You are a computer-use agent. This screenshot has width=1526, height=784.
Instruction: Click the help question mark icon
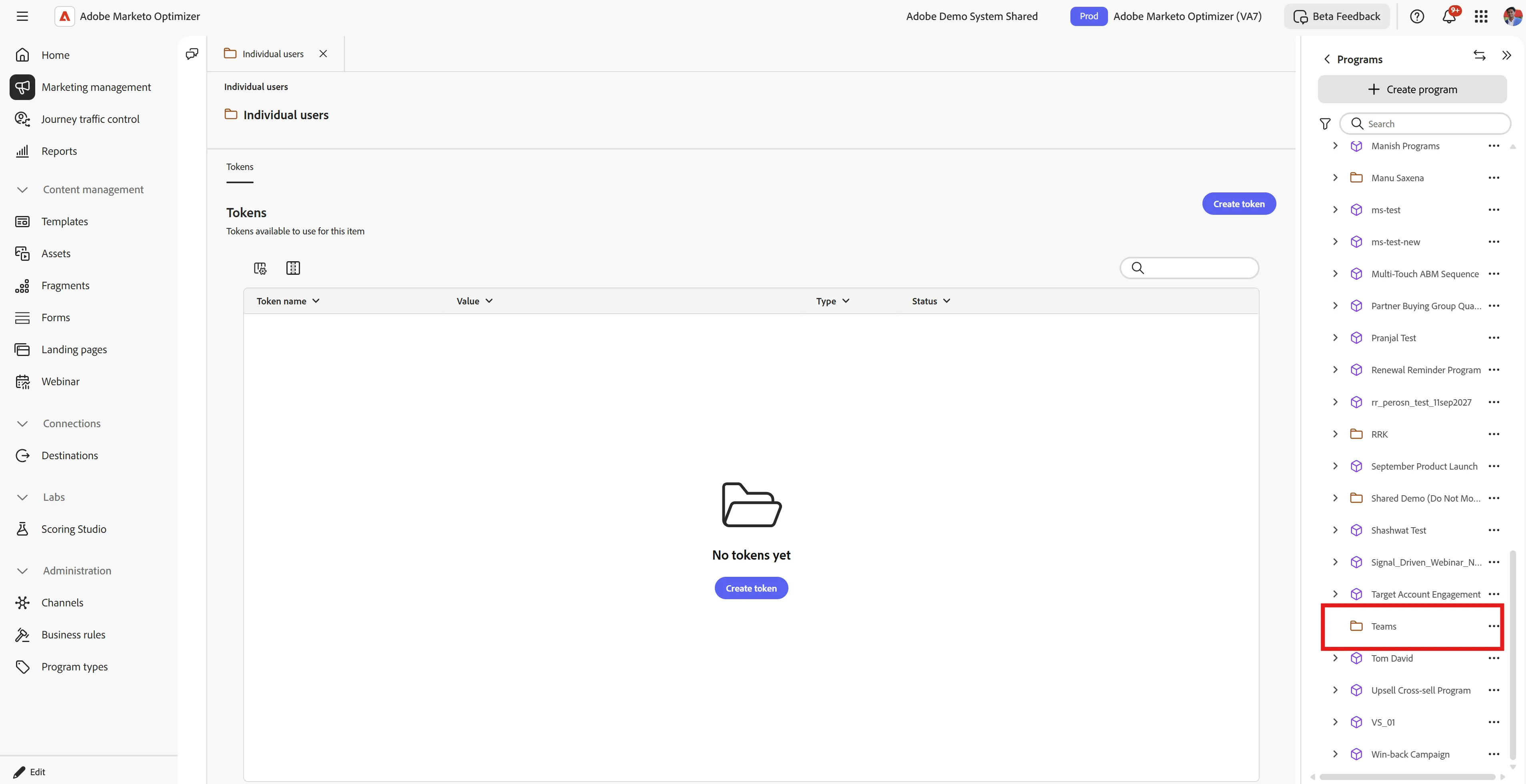point(1416,16)
